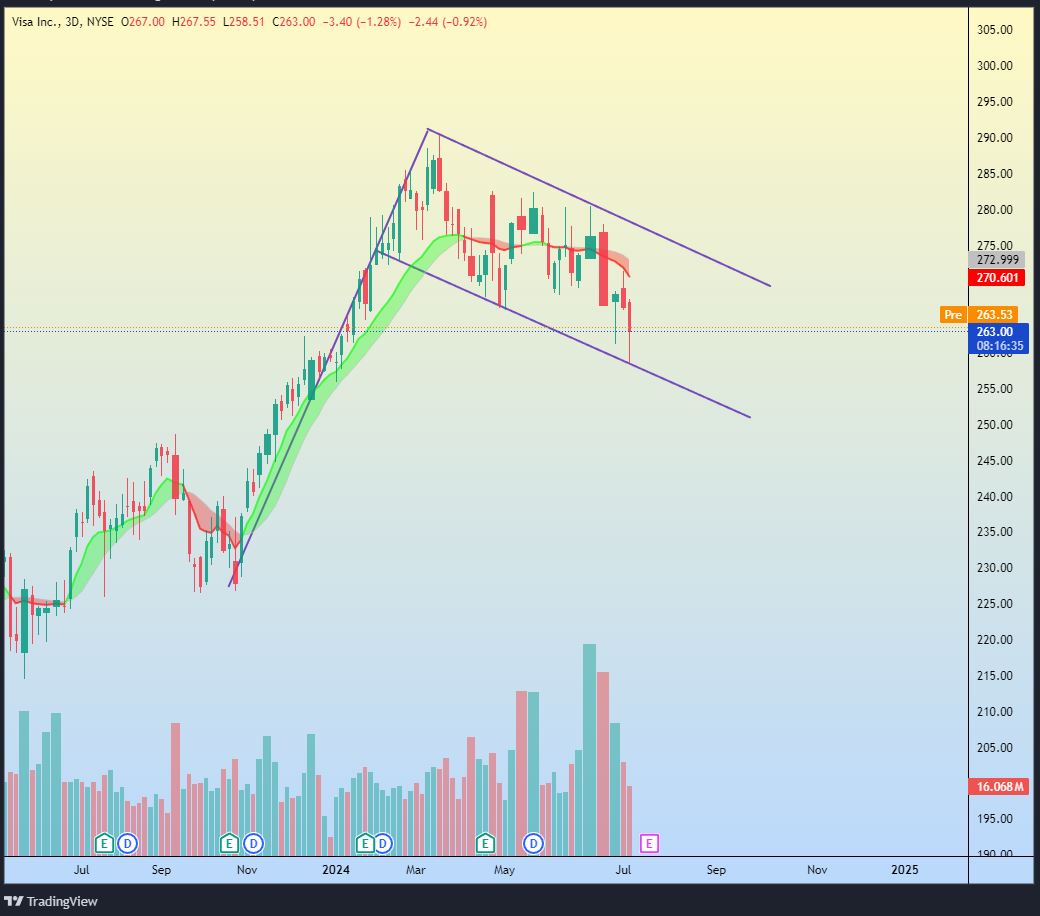Open the earnings marker just before the first Sep label
The height and width of the screenshot is (916, 1040).
coord(103,844)
